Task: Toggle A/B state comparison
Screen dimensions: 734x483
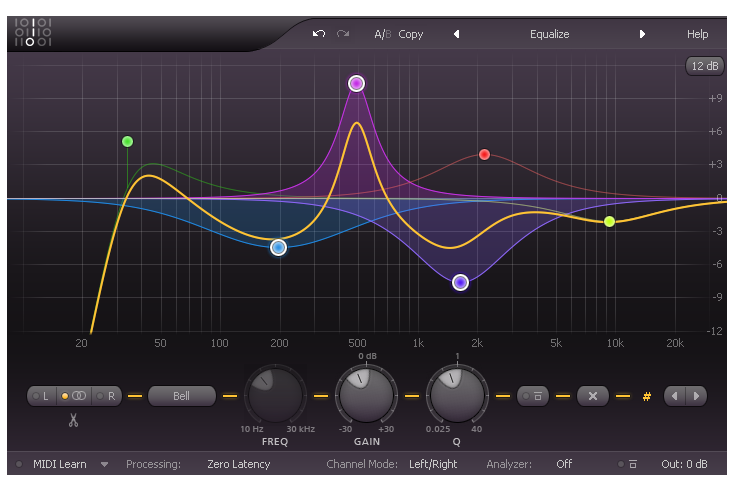Action: pyautogui.click(x=382, y=34)
